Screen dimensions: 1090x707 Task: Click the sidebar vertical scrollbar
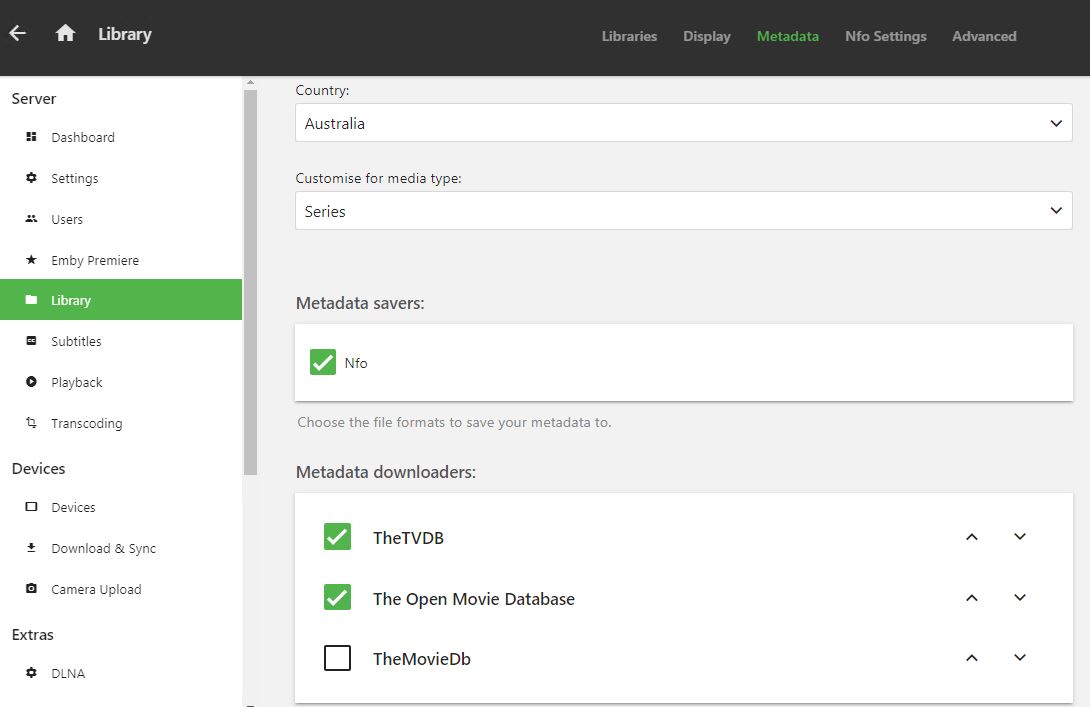click(x=250, y=280)
